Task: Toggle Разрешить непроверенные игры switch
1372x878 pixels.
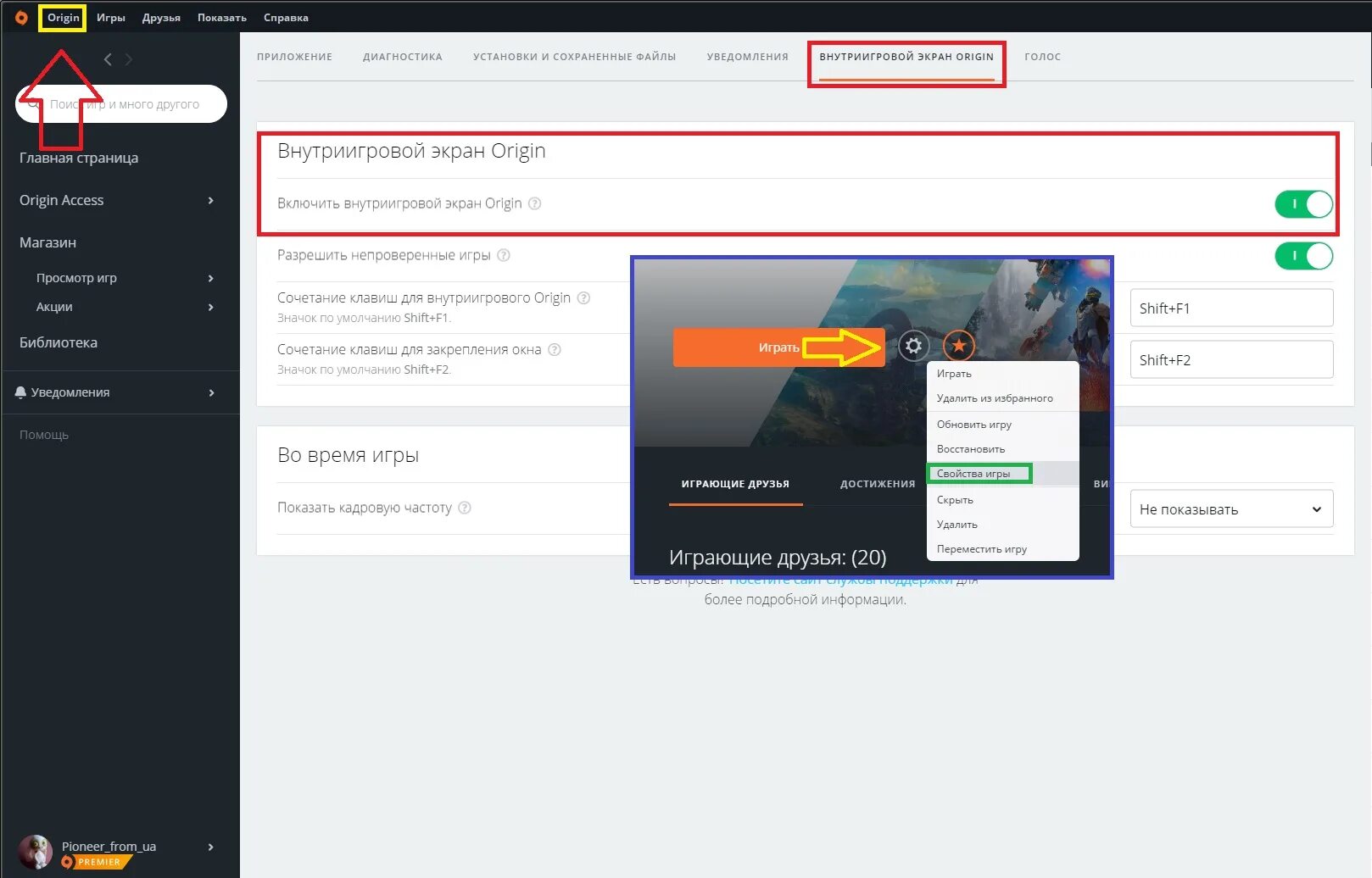Action: point(1303,256)
